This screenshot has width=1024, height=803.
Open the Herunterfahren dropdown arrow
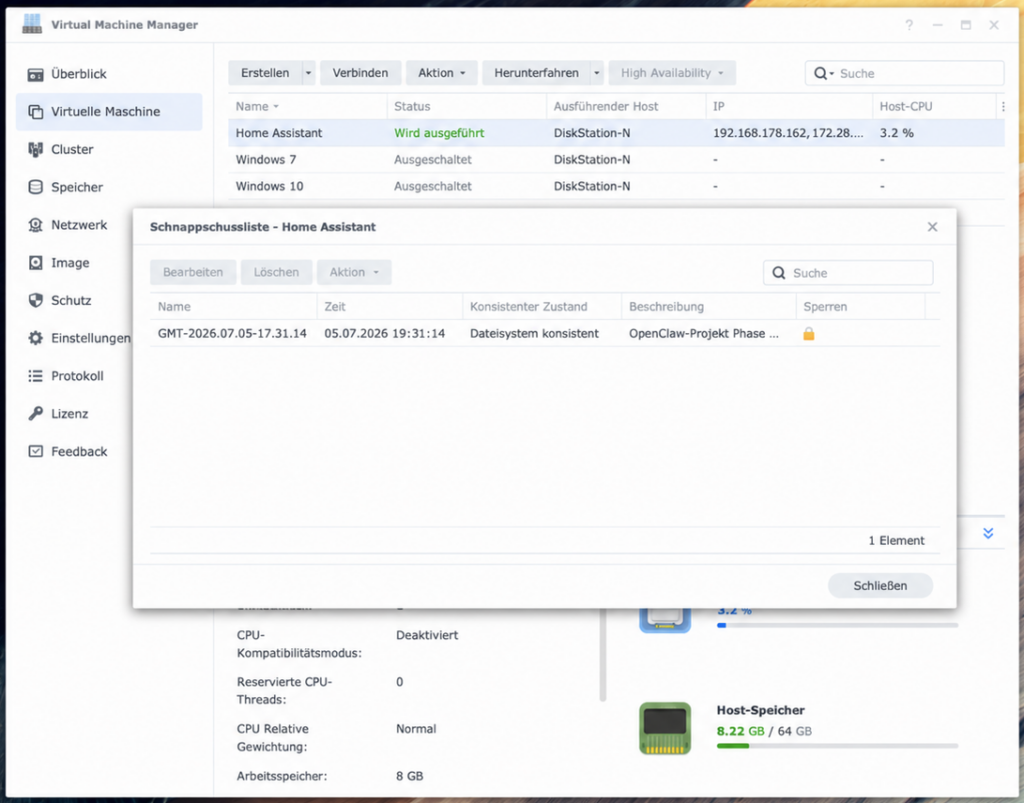596,73
